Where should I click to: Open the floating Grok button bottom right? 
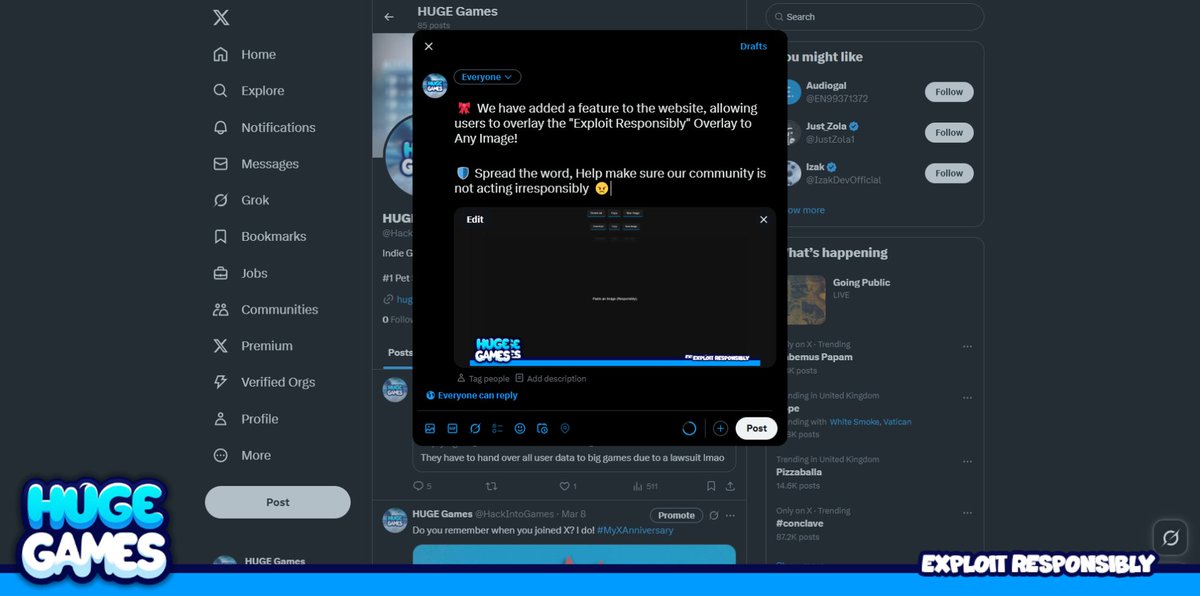(x=1170, y=538)
